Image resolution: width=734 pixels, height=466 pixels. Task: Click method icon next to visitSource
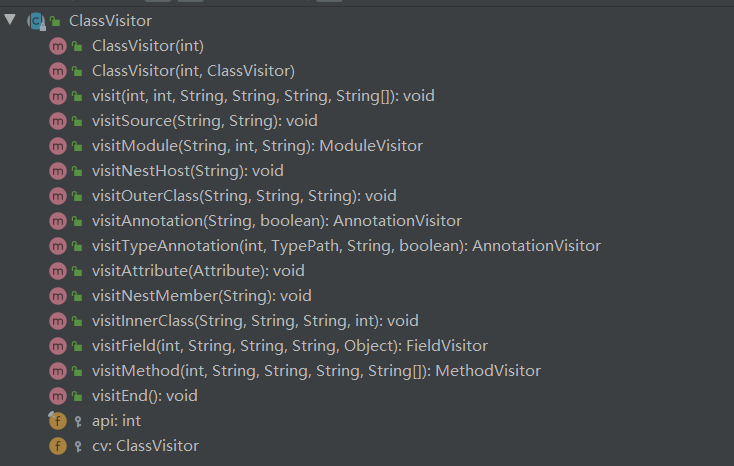point(57,121)
